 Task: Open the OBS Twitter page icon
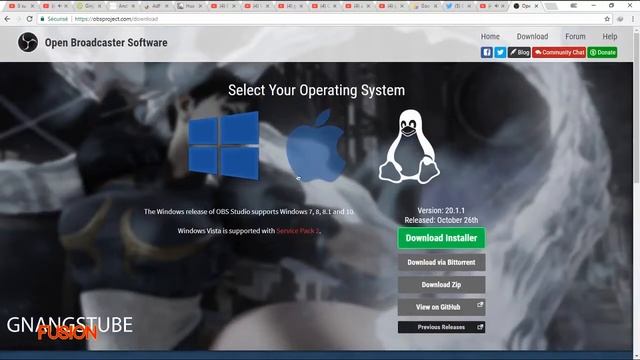[x=500, y=52]
